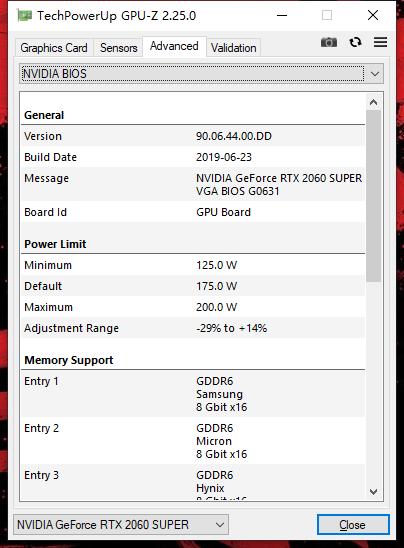
Task: Click the Message row label
Action: (x=46, y=178)
